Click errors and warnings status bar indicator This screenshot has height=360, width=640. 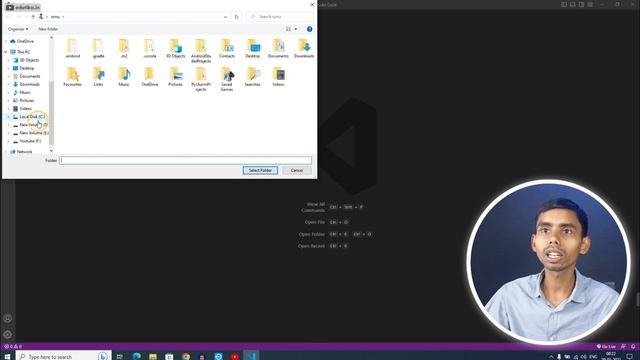[13, 347]
